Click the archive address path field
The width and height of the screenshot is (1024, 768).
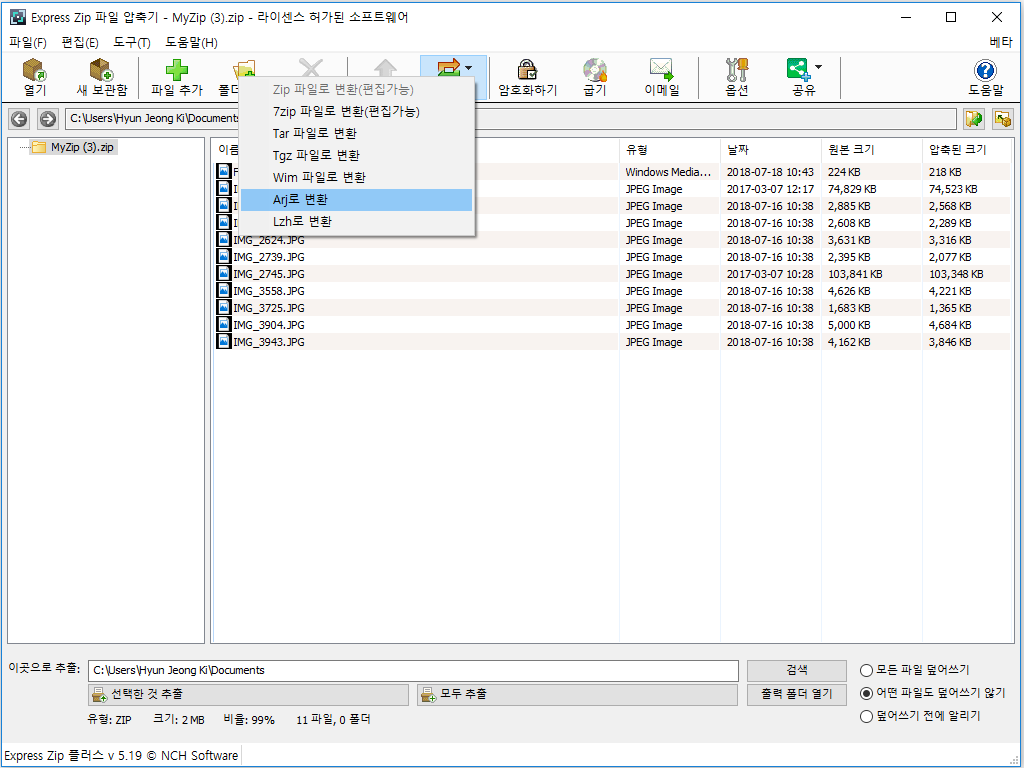click(511, 119)
